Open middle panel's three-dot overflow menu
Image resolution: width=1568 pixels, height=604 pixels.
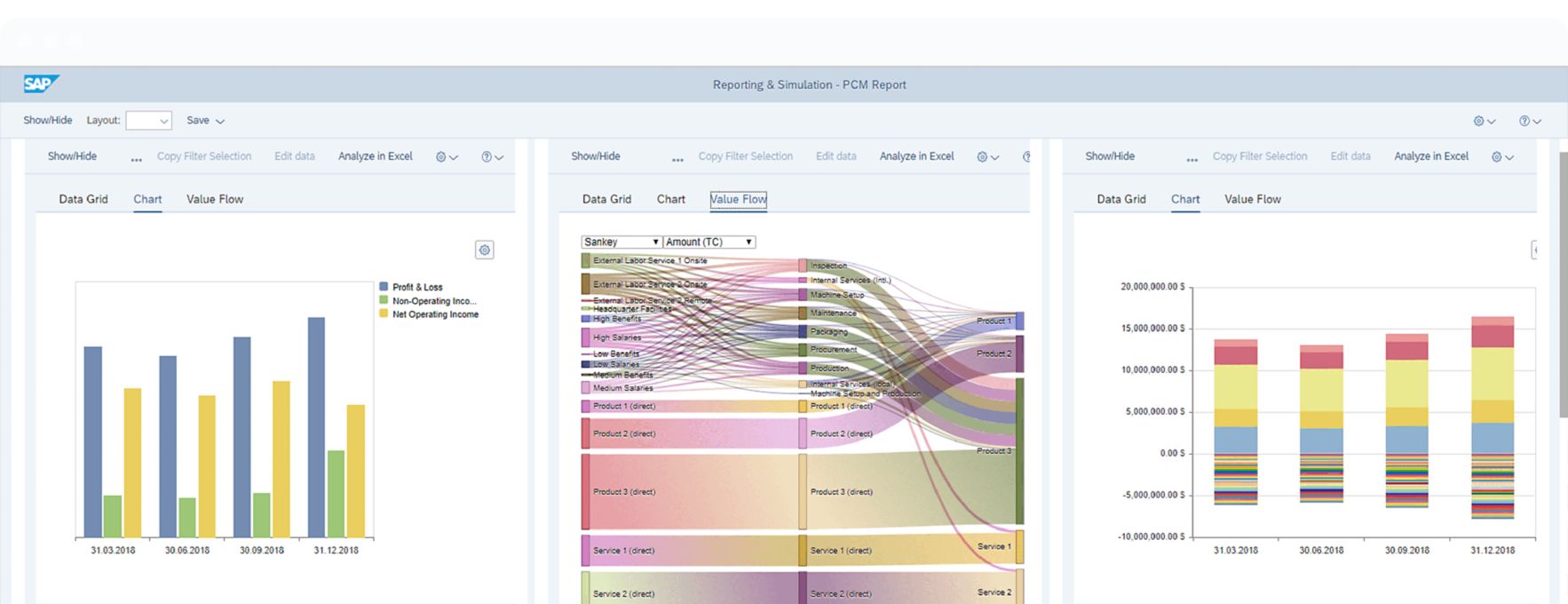[x=677, y=159]
